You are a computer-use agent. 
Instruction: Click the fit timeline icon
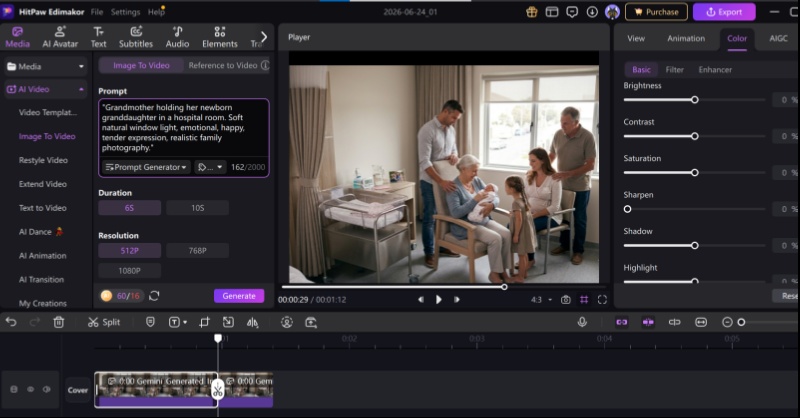(x=701, y=322)
